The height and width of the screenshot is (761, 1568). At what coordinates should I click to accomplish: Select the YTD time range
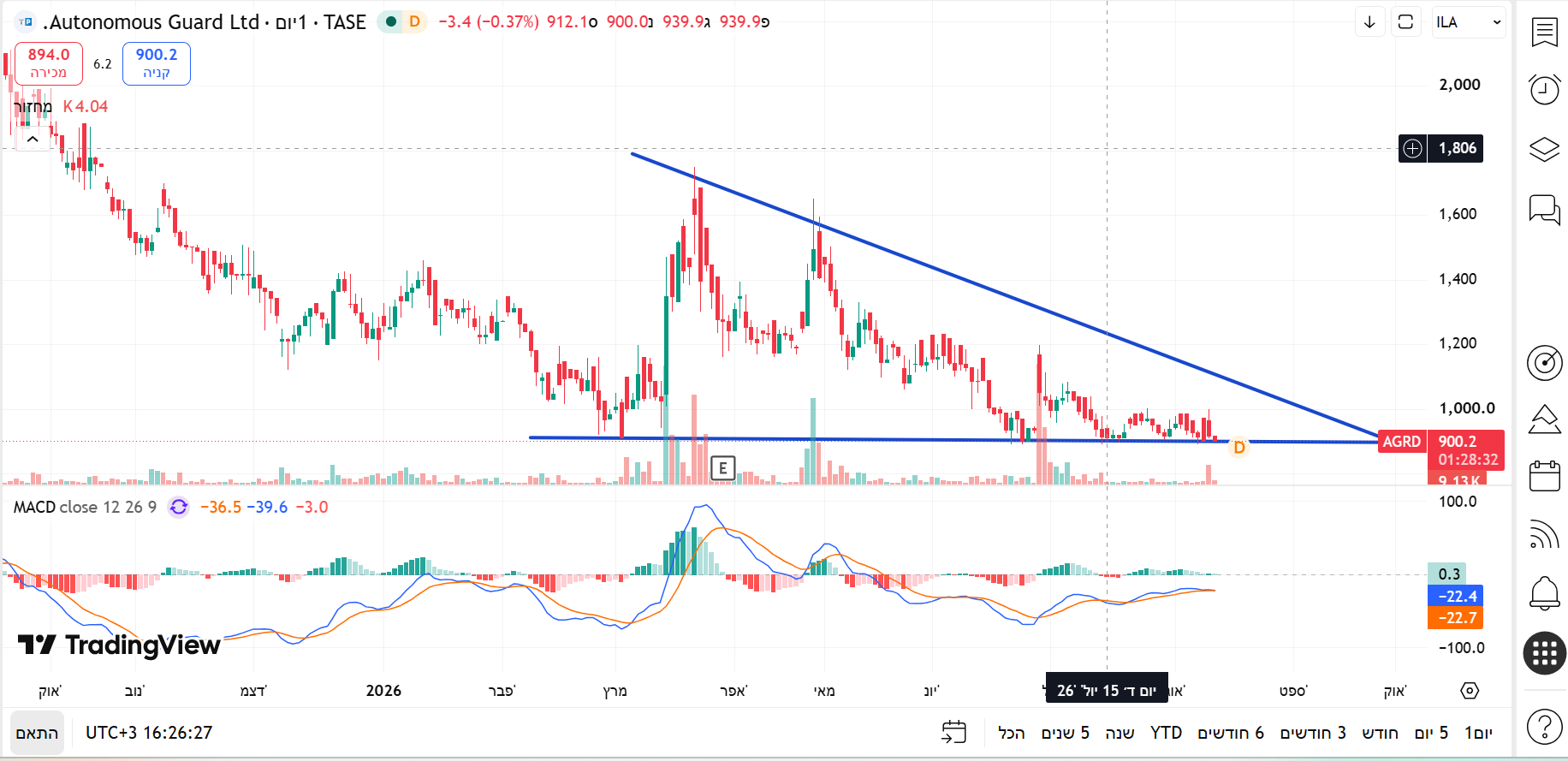1166,733
